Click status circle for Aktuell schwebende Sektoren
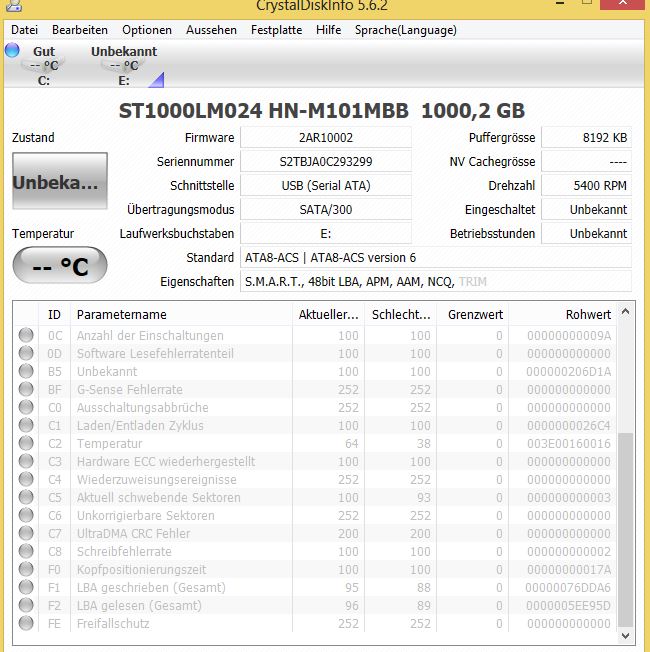This screenshot has height=652, width=650. coord(26,497)
